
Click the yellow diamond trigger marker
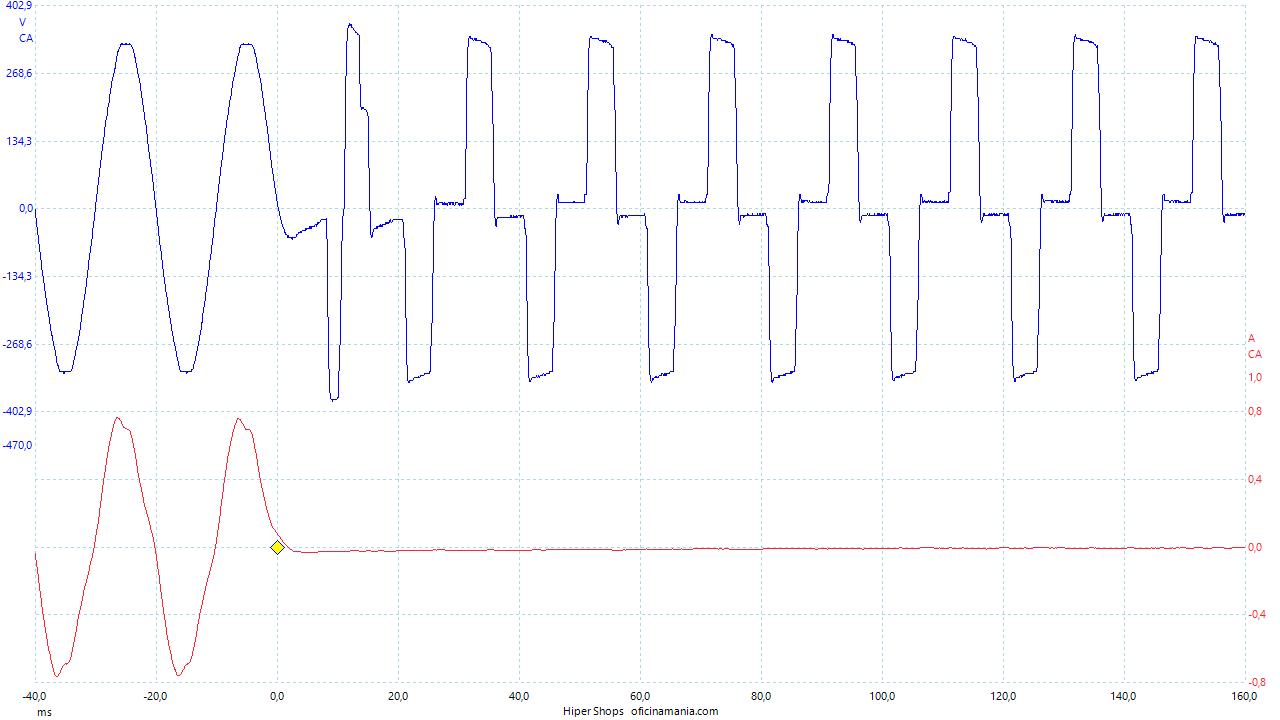pyautogui.click(x=277, y=547)
